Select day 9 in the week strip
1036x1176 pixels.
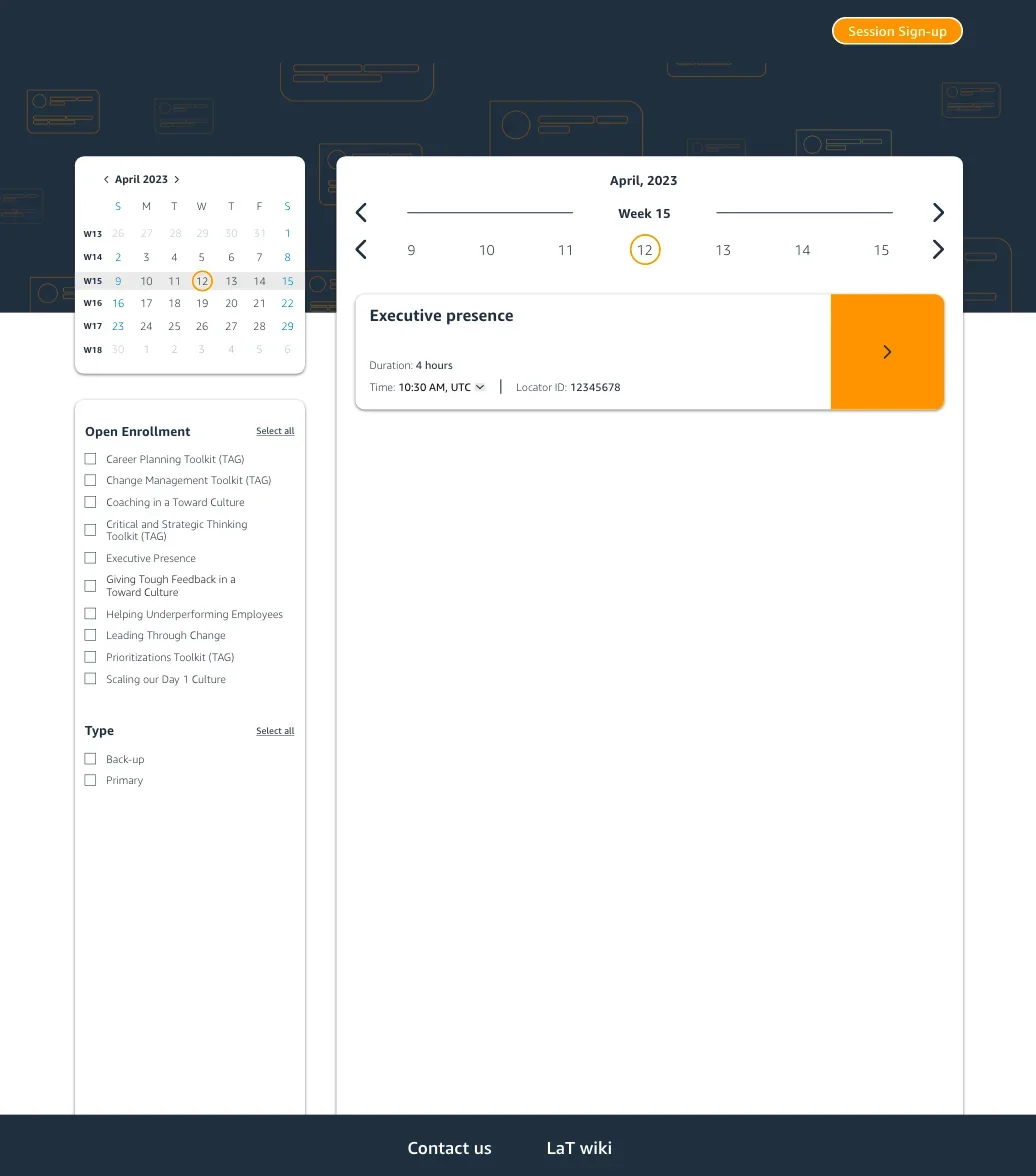point(411,250)
